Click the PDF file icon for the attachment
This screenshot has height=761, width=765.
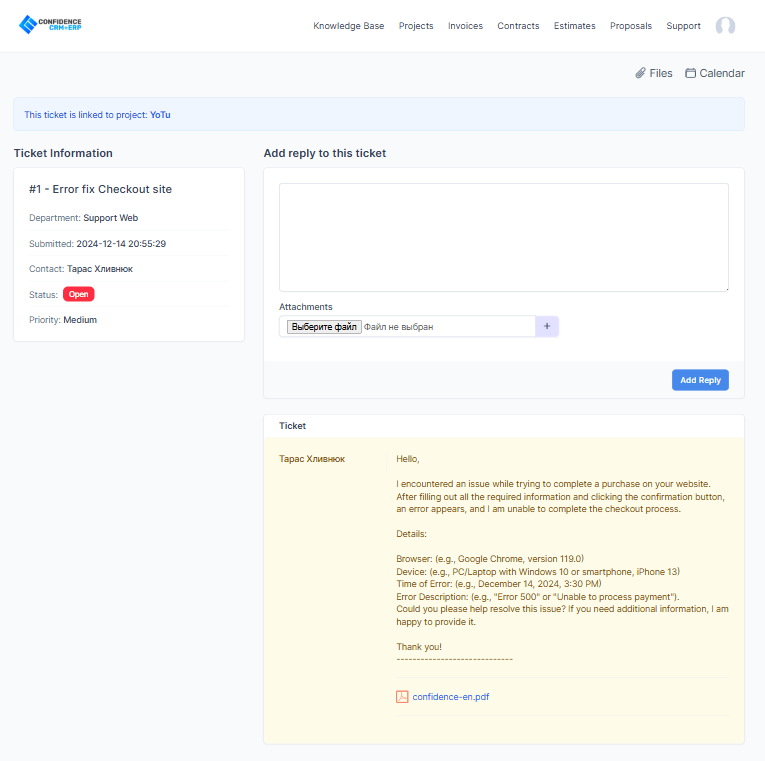tap(402, 697)
